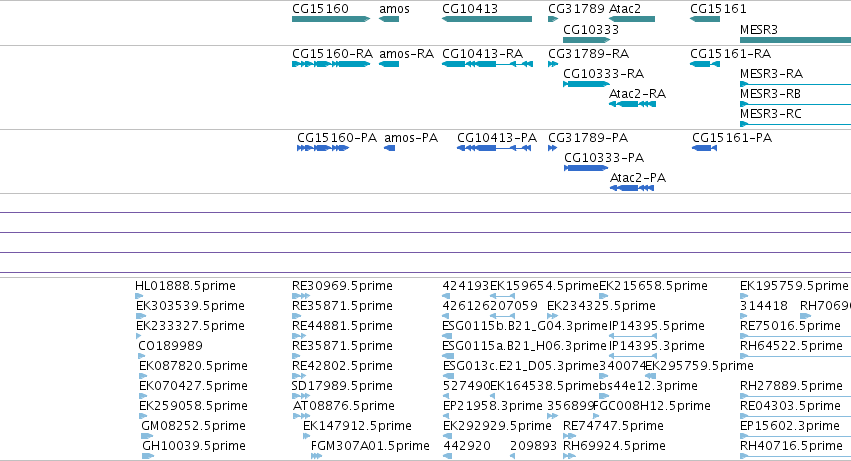The width and height of the screenshot is (851, 461).
Task: Open the EK215658.5prime EST label
Action: point(653,286)
